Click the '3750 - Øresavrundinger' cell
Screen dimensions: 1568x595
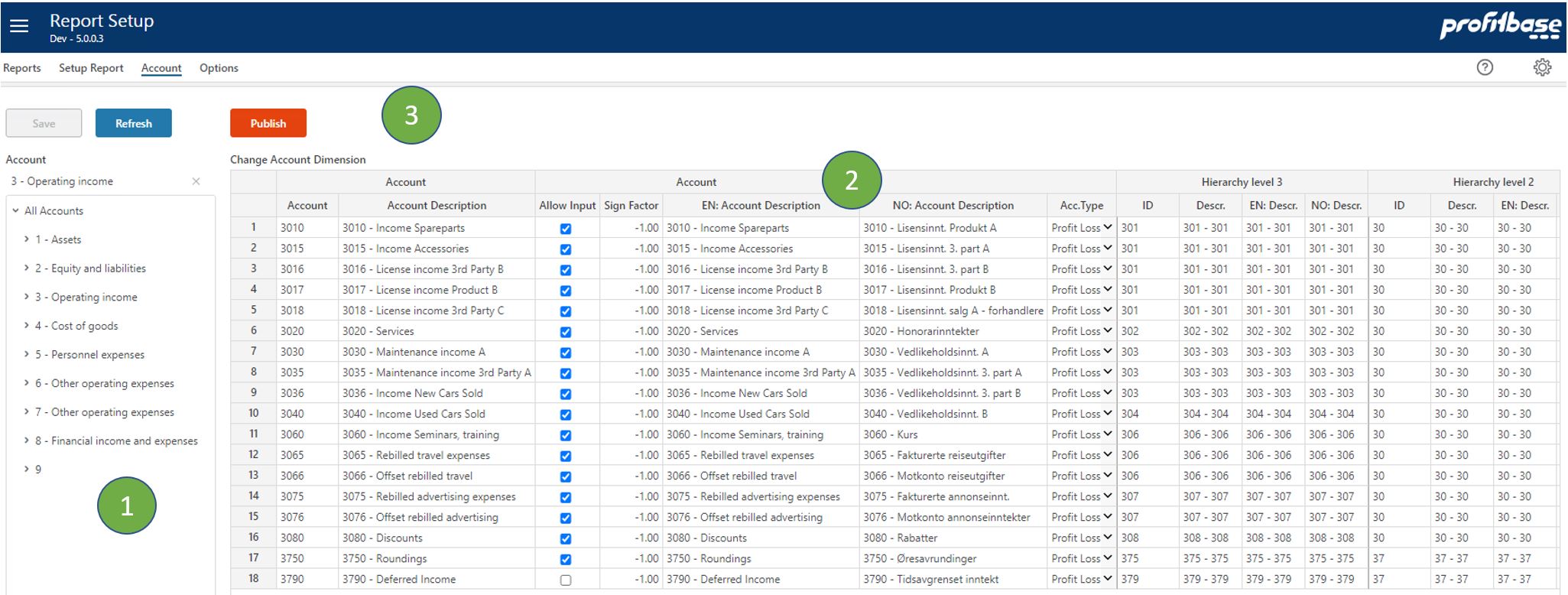(x=953, y=558)
